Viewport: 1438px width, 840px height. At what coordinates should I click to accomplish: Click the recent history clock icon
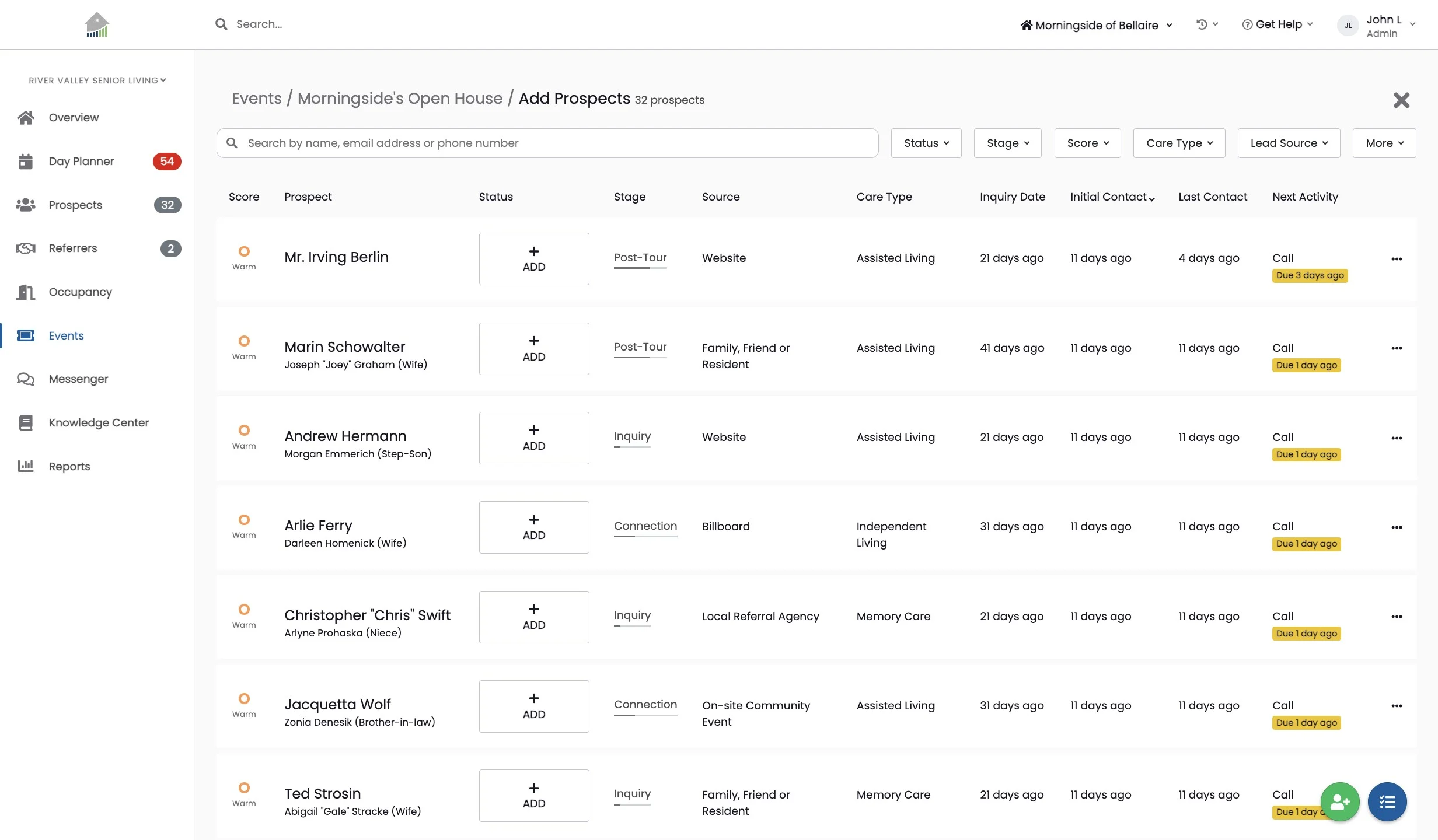(x=1202, y=24)
